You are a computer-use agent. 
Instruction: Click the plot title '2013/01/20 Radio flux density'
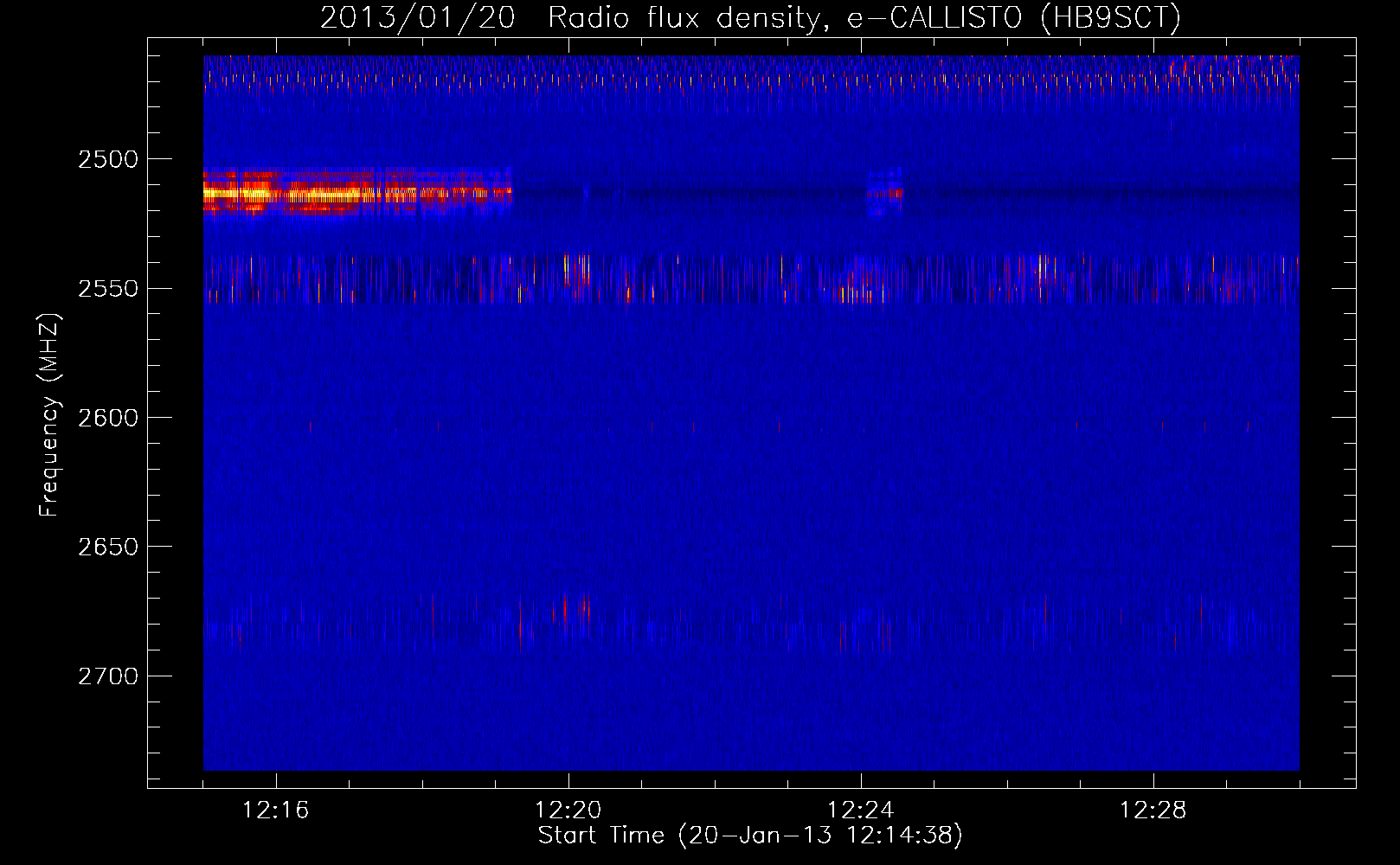750,17
